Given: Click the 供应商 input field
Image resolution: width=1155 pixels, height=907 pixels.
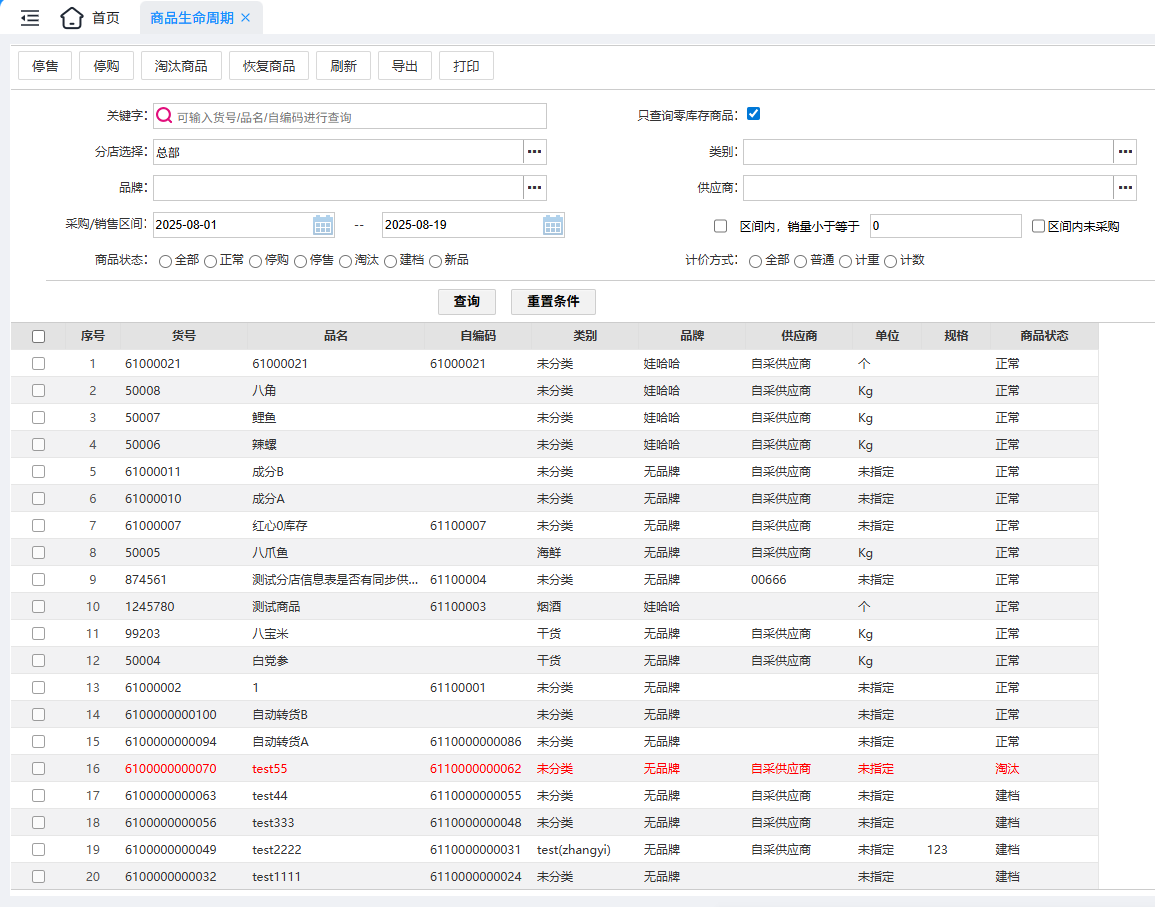Looking at the screenshot, I should [x=928, y=188].
